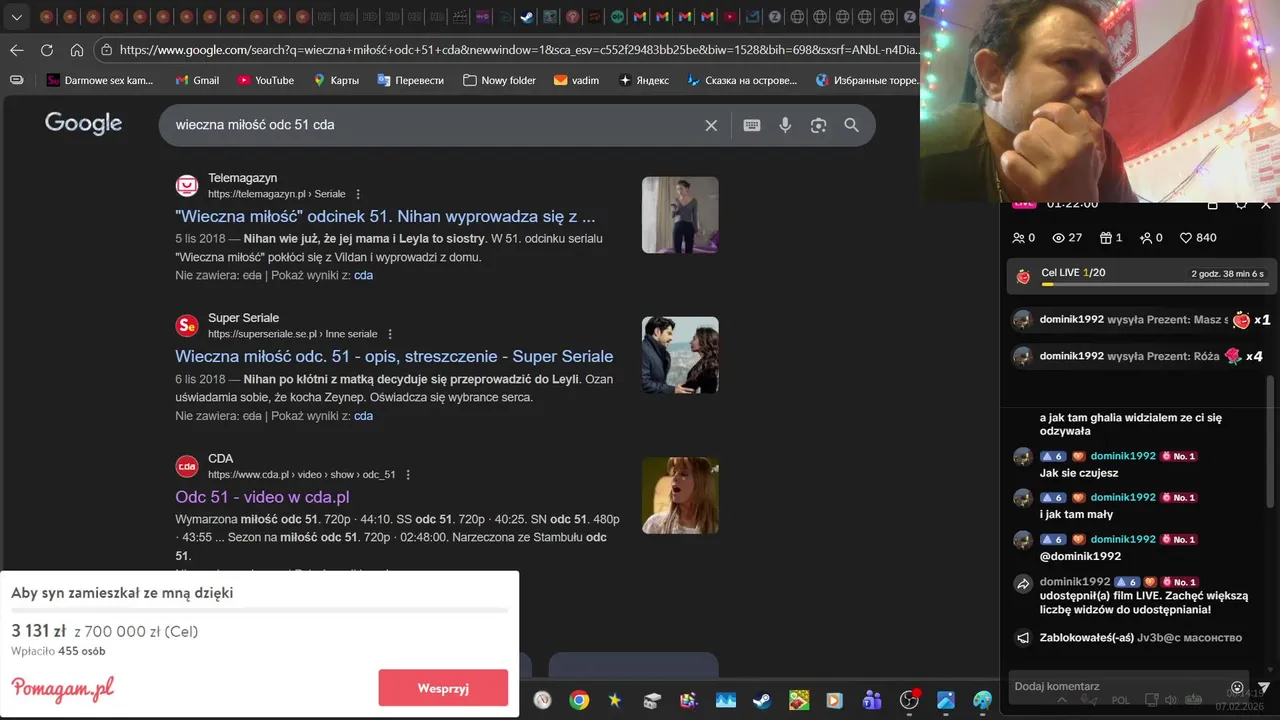Open the Odc 51 - video w cda.pl result

262,497
